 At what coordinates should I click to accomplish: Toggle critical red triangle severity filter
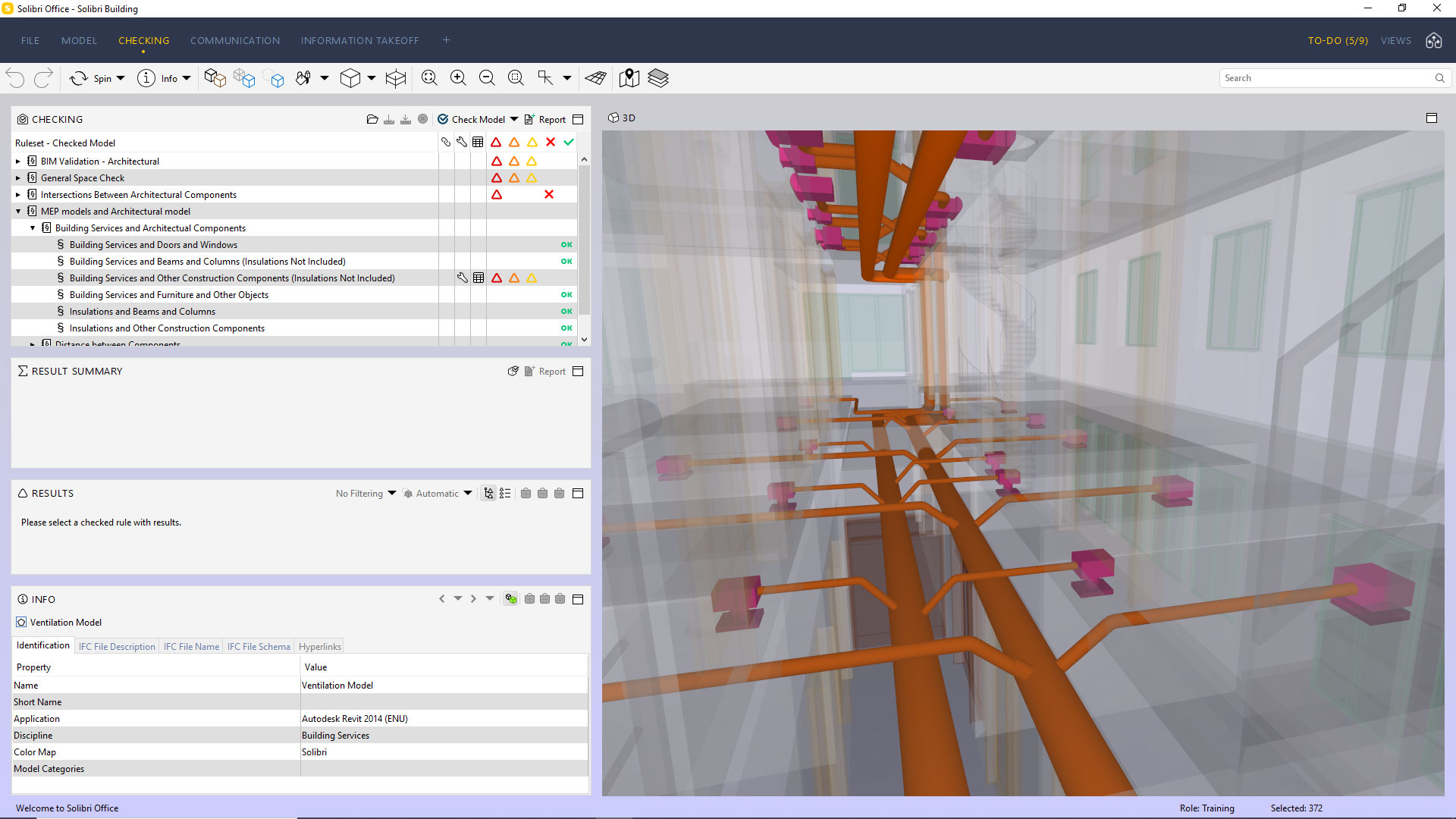(x=496, y=142)
